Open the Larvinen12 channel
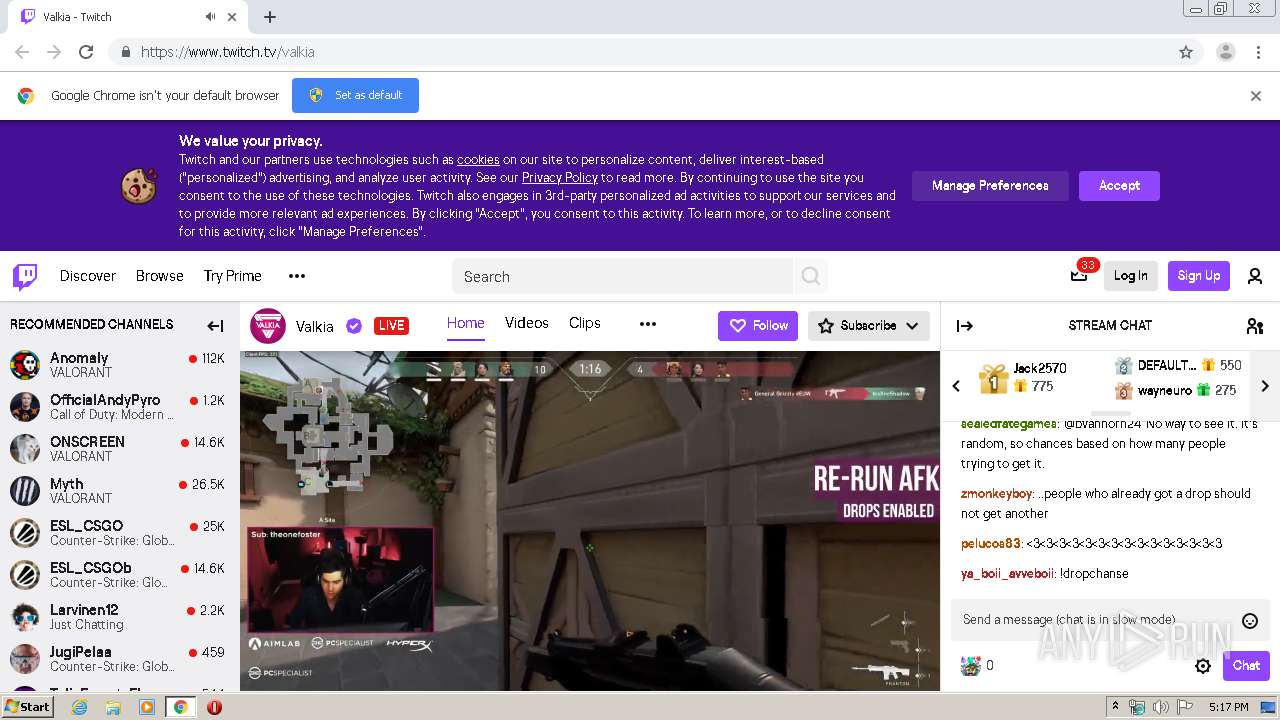Viewport: 1280px width, 720px height. tap(120, 617)
